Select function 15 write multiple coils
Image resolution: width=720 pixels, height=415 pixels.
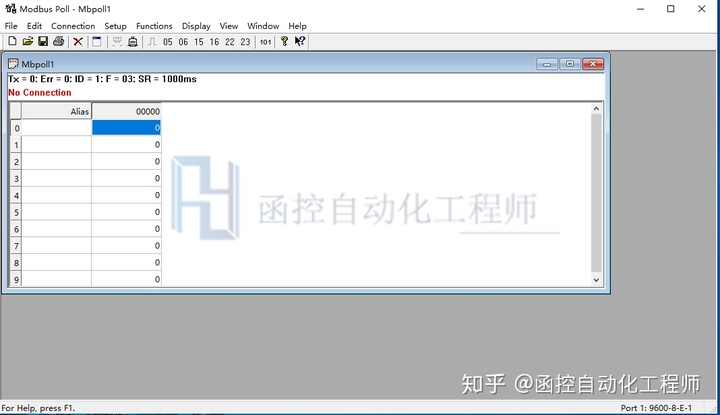coord(199,42)
